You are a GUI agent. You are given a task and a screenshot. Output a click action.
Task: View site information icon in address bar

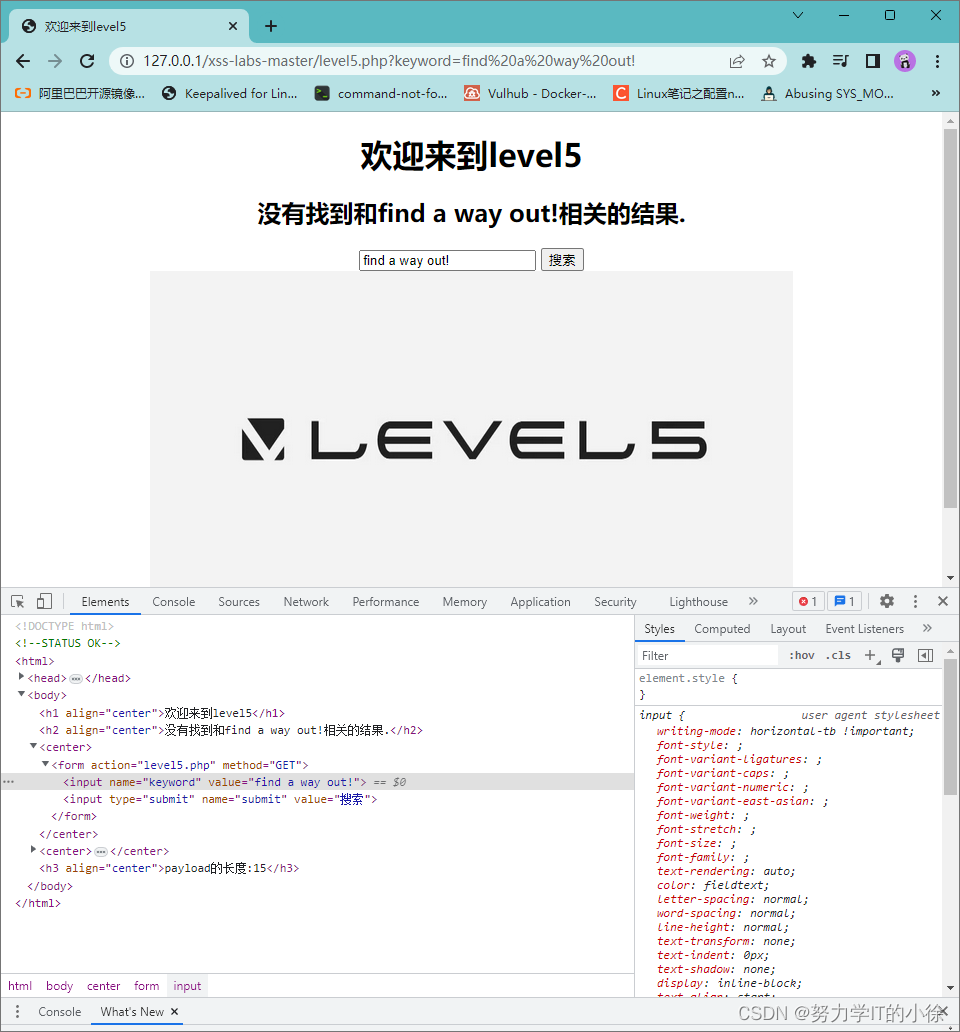coord(127,61)
